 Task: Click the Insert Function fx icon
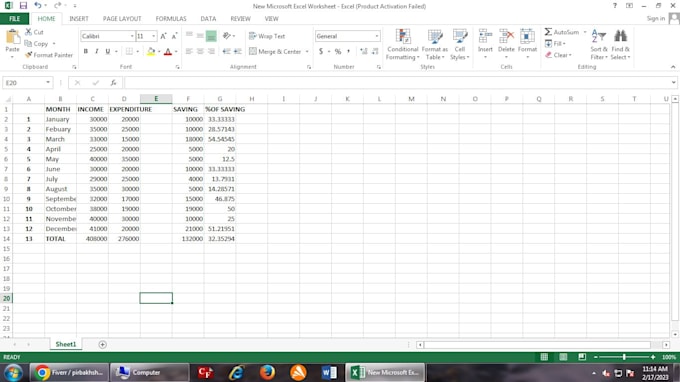click(113, 82)
